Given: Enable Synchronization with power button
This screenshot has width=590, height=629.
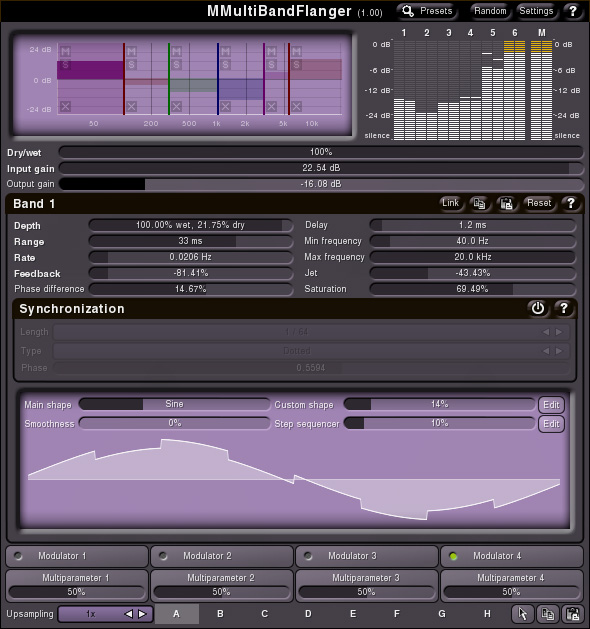Looking at the screenshot, I should coord(537,308).
